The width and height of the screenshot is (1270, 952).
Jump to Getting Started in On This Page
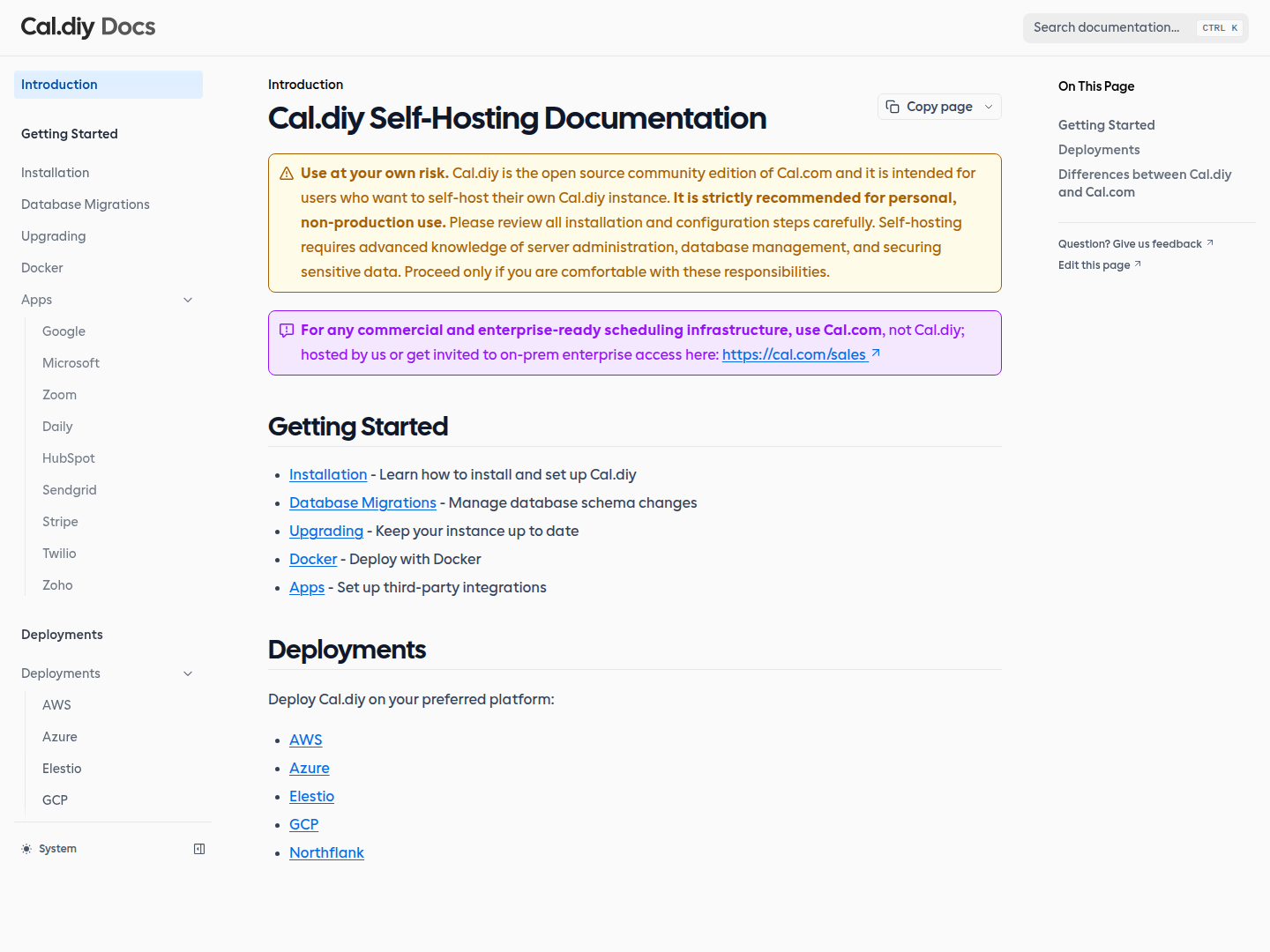1107,125
